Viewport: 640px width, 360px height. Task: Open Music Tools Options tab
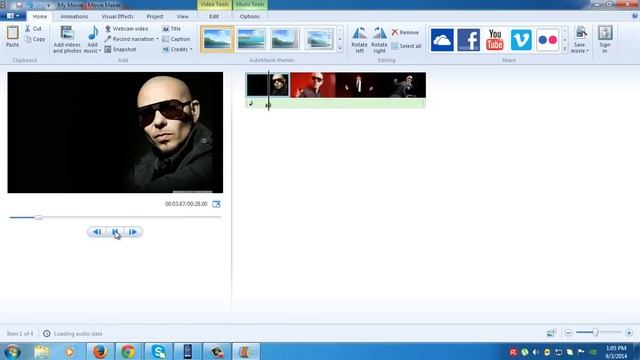click(x=250, y=16)
